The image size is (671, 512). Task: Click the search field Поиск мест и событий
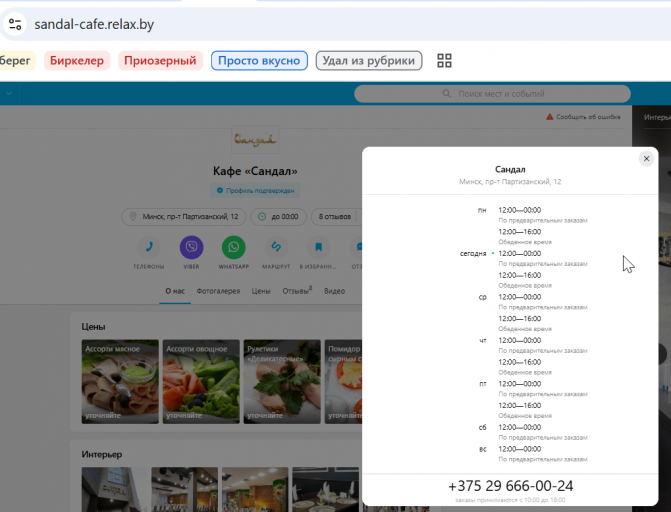492,94
